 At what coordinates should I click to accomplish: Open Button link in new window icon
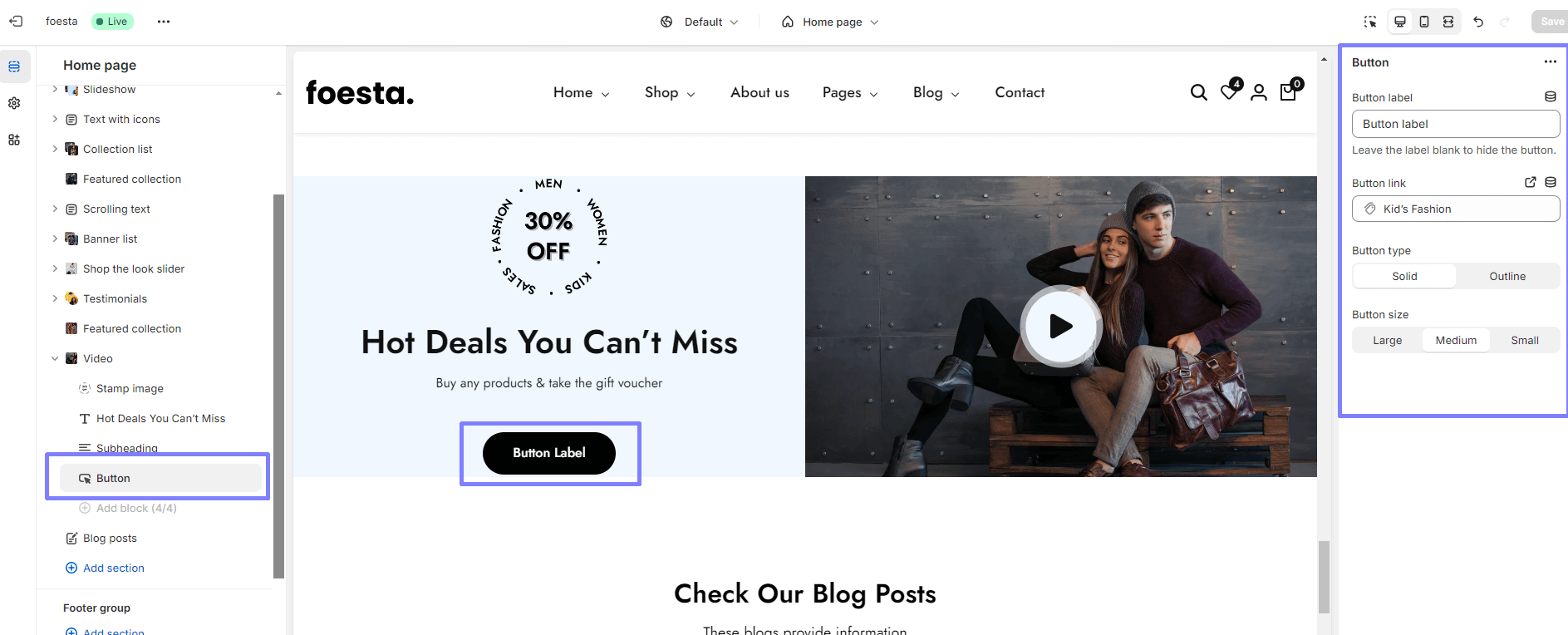coord(1531,182)
